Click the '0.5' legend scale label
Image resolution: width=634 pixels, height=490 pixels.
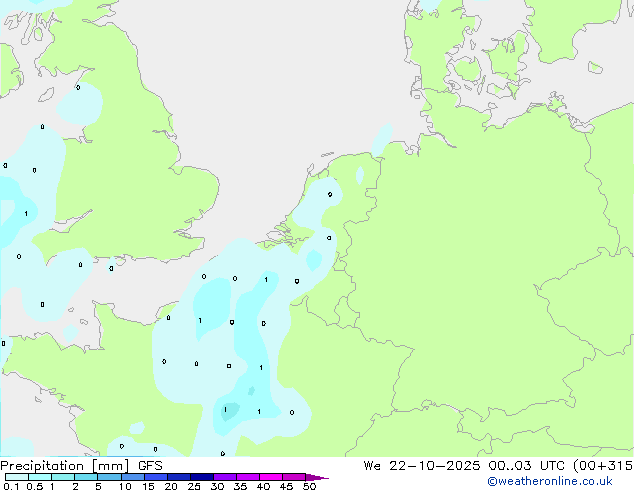[35, 486]
